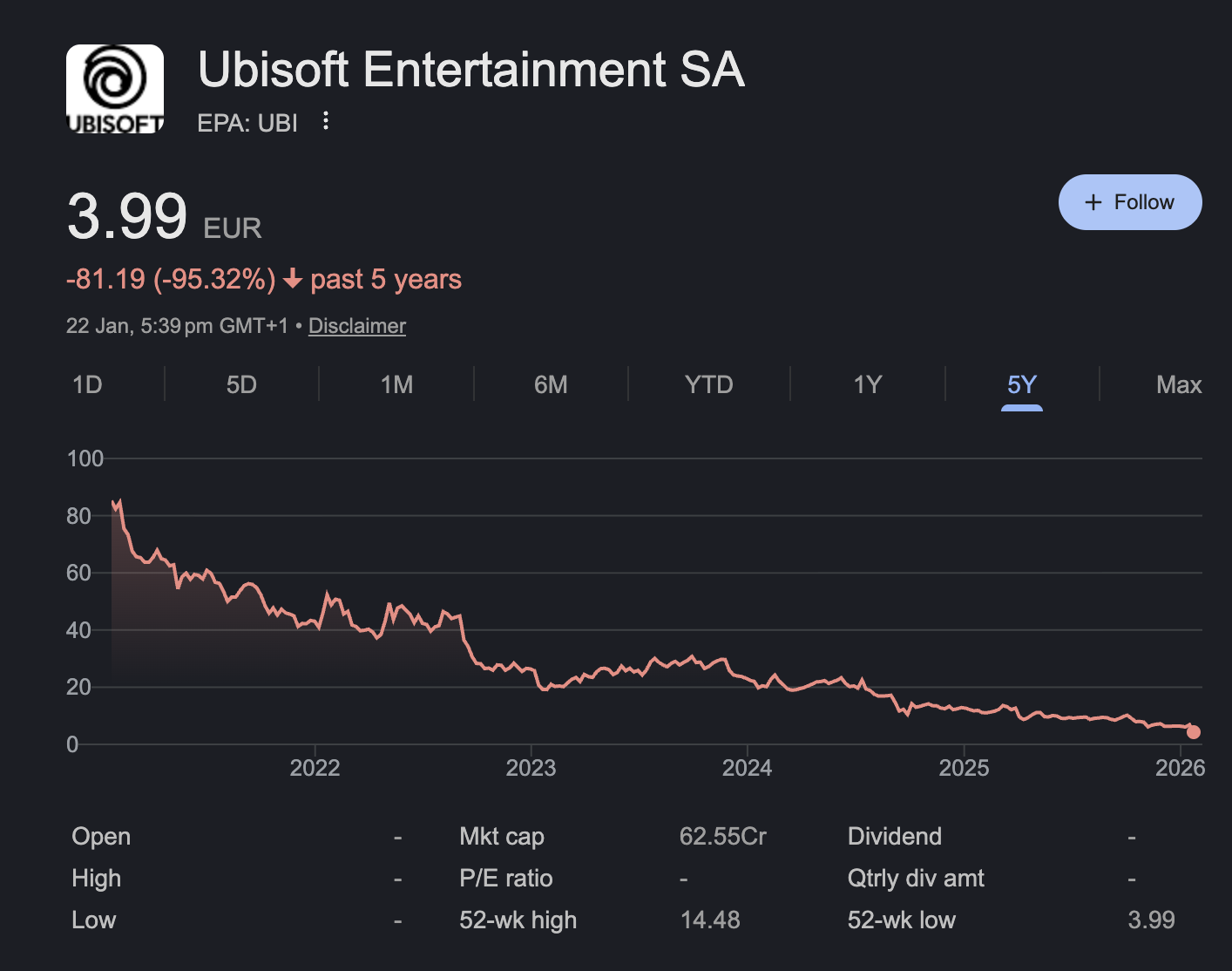Switch chart to 6M range
The image size is (1232, 971).
pos(551,384)
